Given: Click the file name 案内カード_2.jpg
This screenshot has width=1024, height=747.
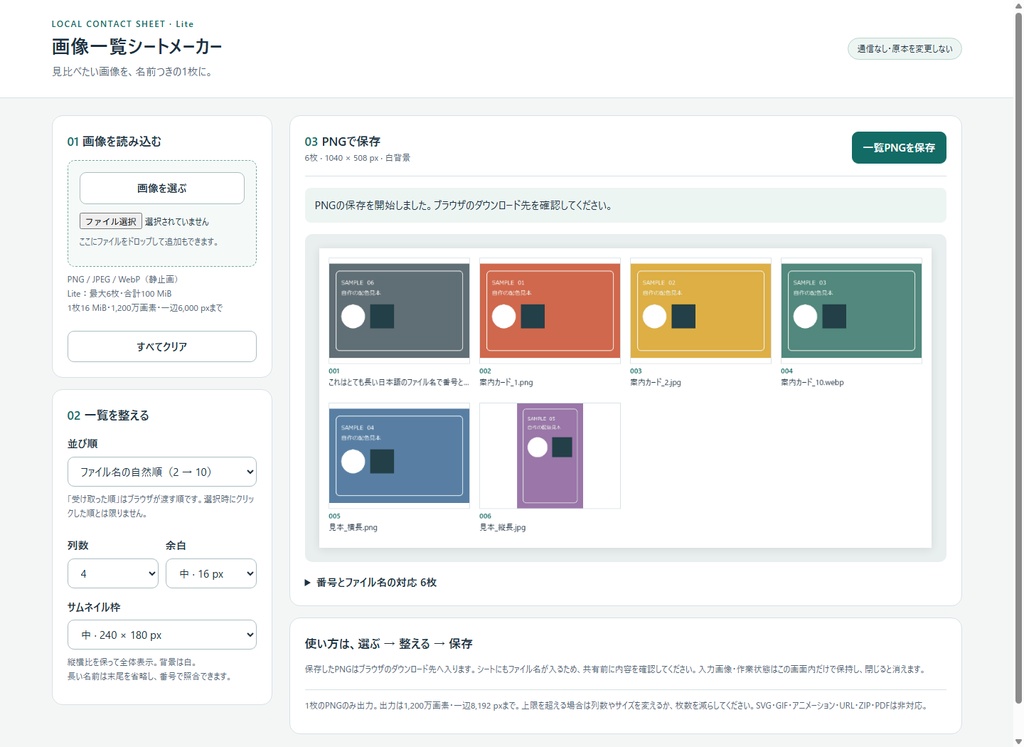Looking at the screenshot, I should coord(656,383).
